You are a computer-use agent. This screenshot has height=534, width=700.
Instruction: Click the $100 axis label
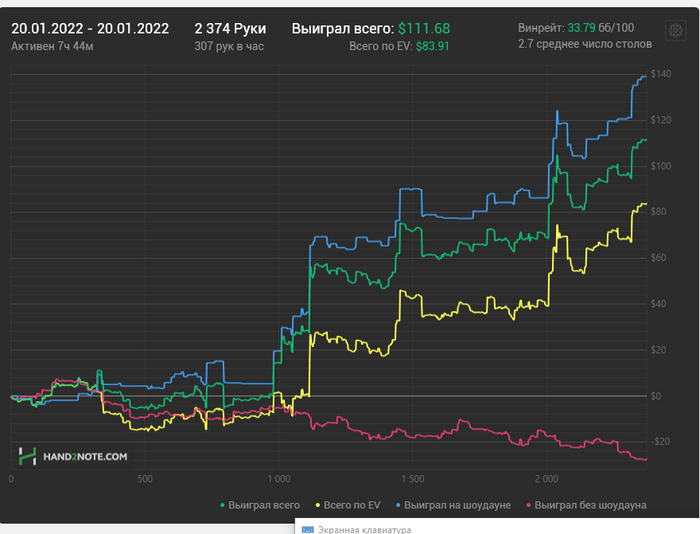point(661,166)
